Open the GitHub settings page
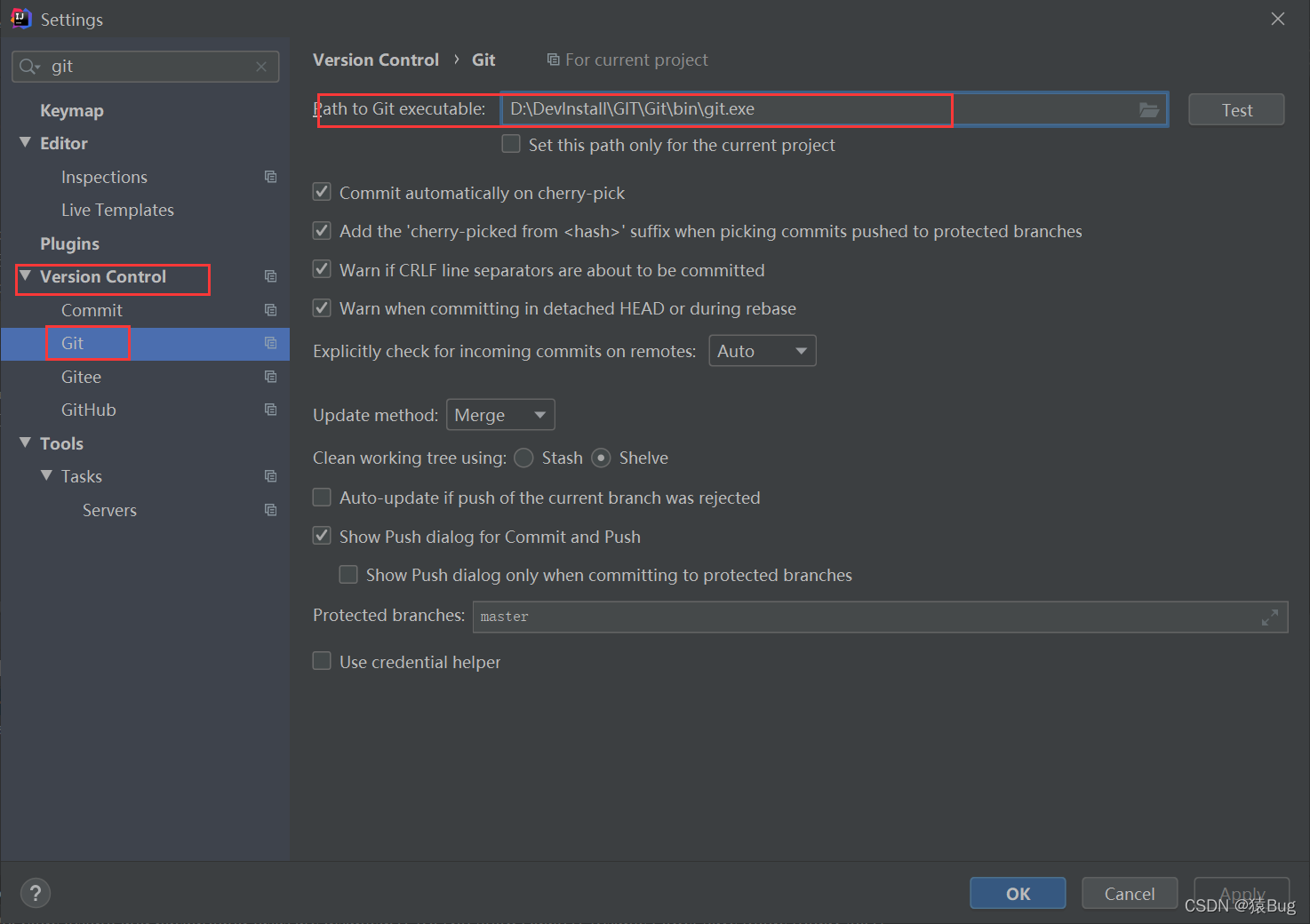Viewport: 1310px width, 924px height. 89,410
